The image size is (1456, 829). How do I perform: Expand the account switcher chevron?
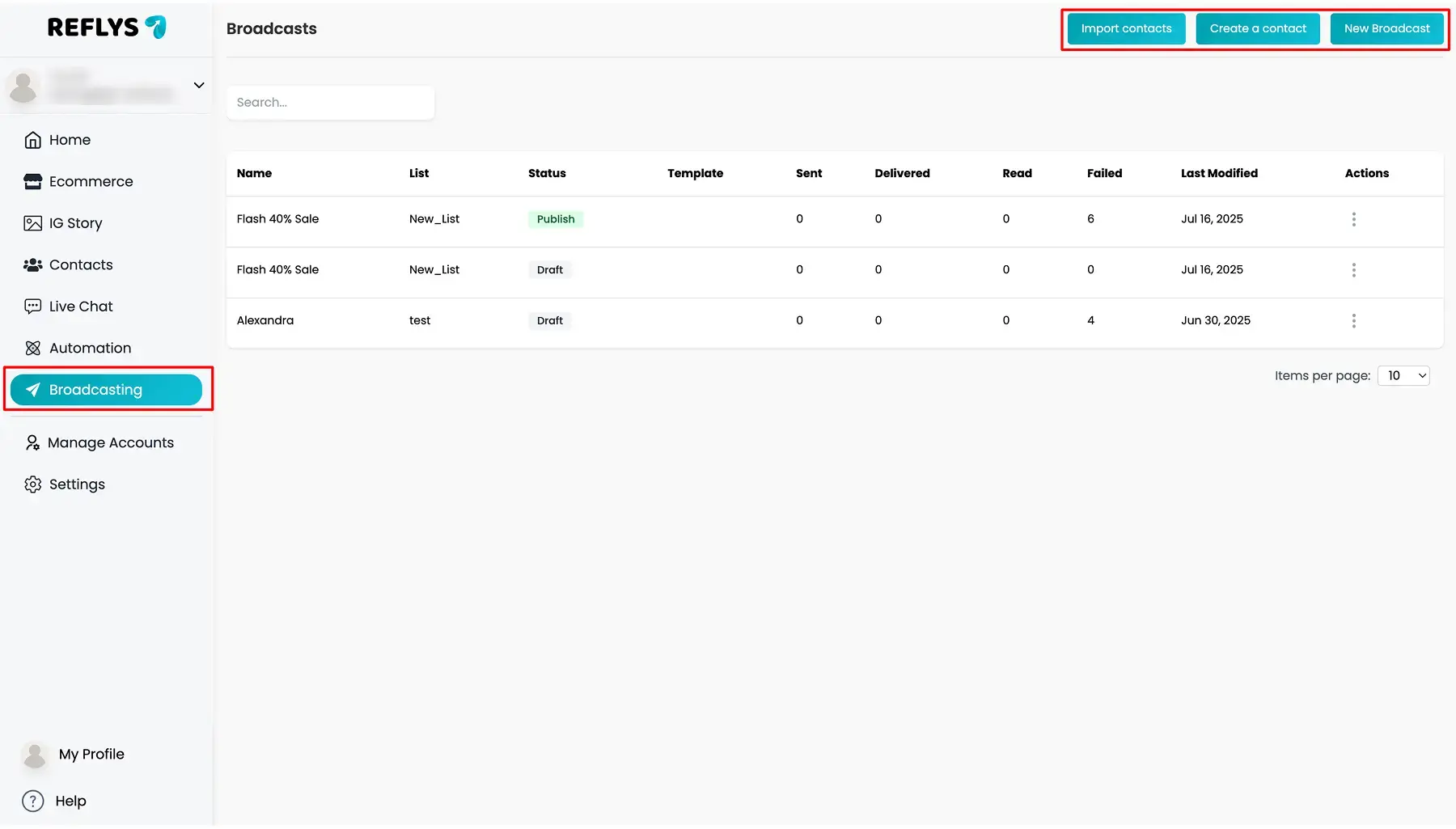(199, 85)
